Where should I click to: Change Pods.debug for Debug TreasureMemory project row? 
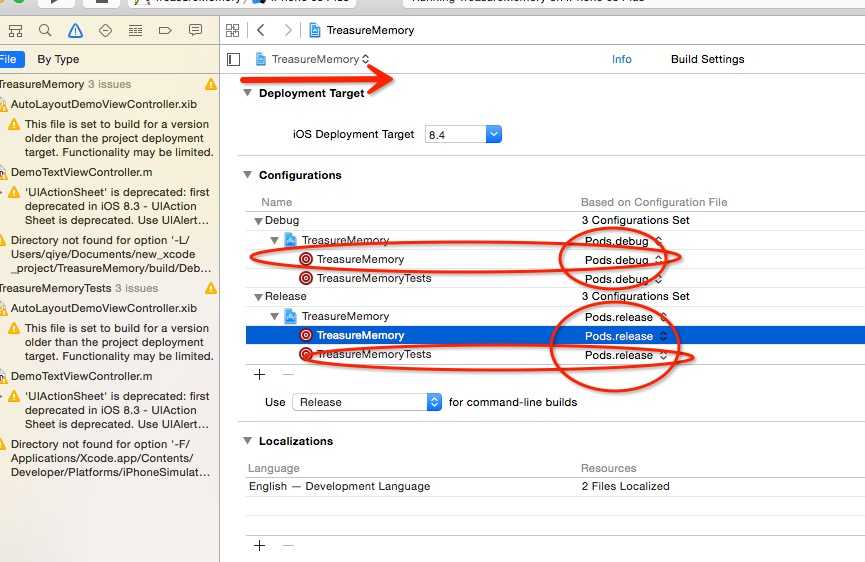(623, 241)
